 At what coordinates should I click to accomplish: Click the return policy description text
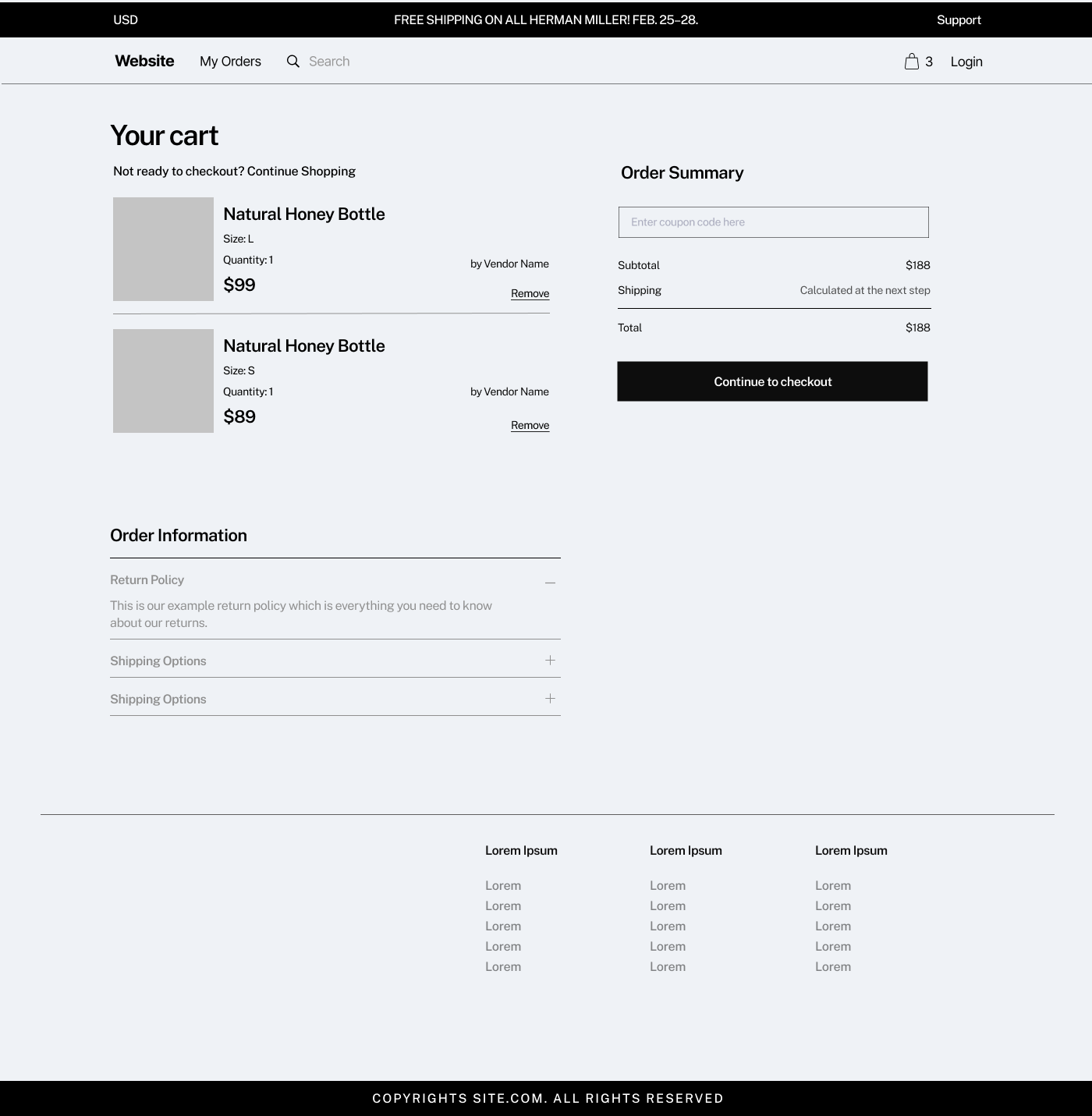tap(301, 614)
